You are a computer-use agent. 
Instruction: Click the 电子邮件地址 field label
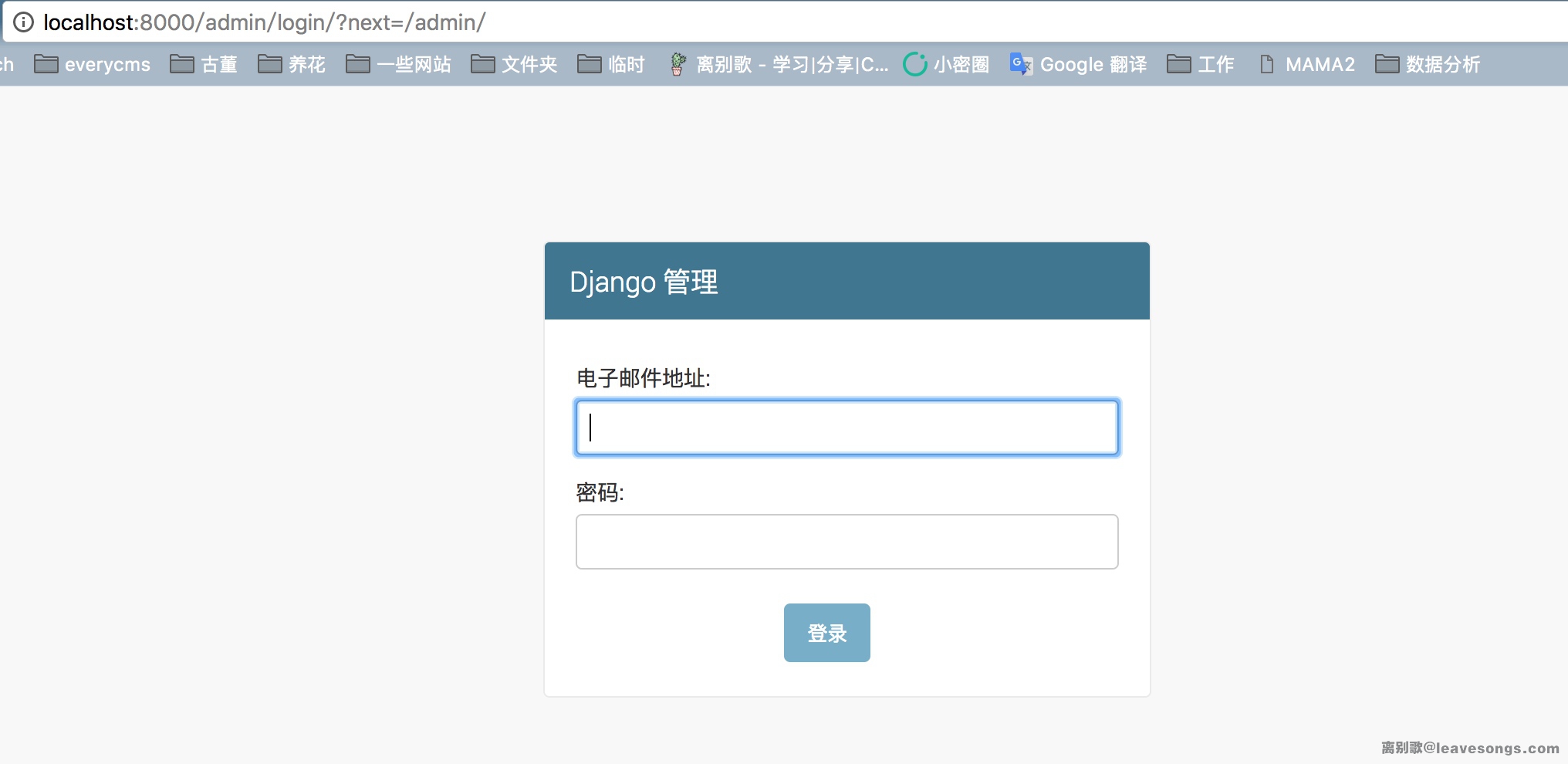(643, 378)
